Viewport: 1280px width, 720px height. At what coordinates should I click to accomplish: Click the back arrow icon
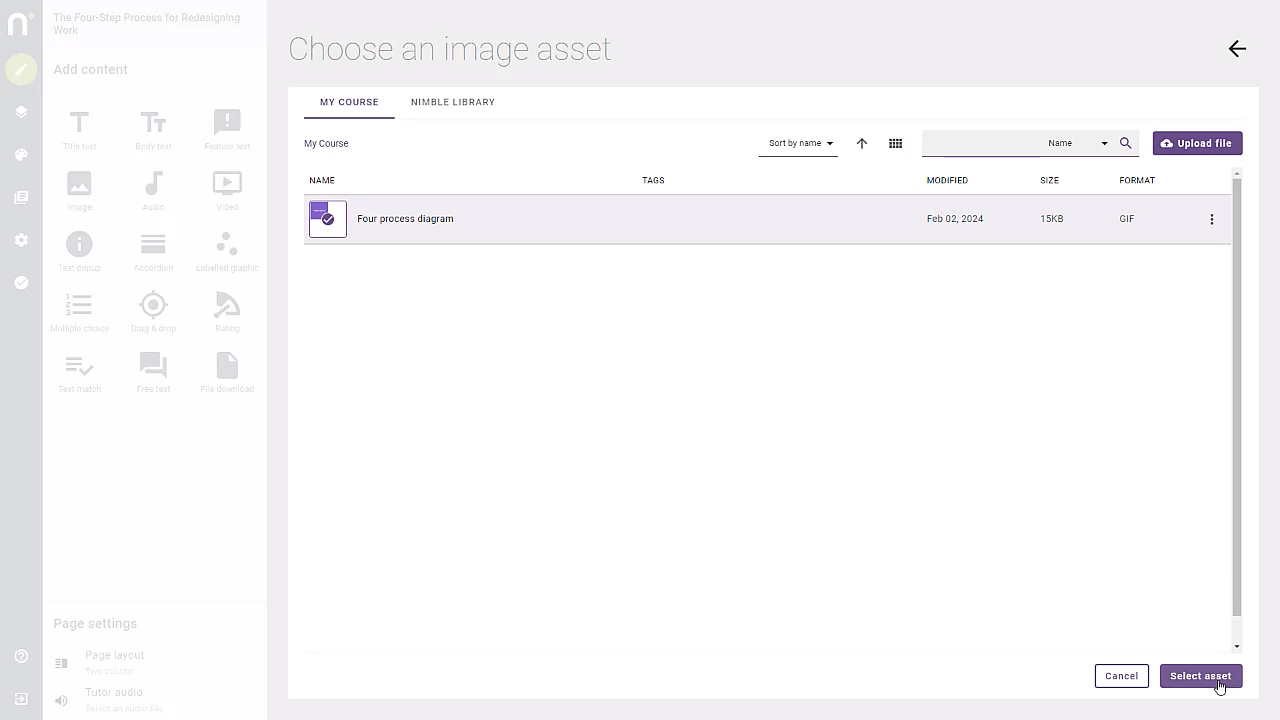[1237, 49]
